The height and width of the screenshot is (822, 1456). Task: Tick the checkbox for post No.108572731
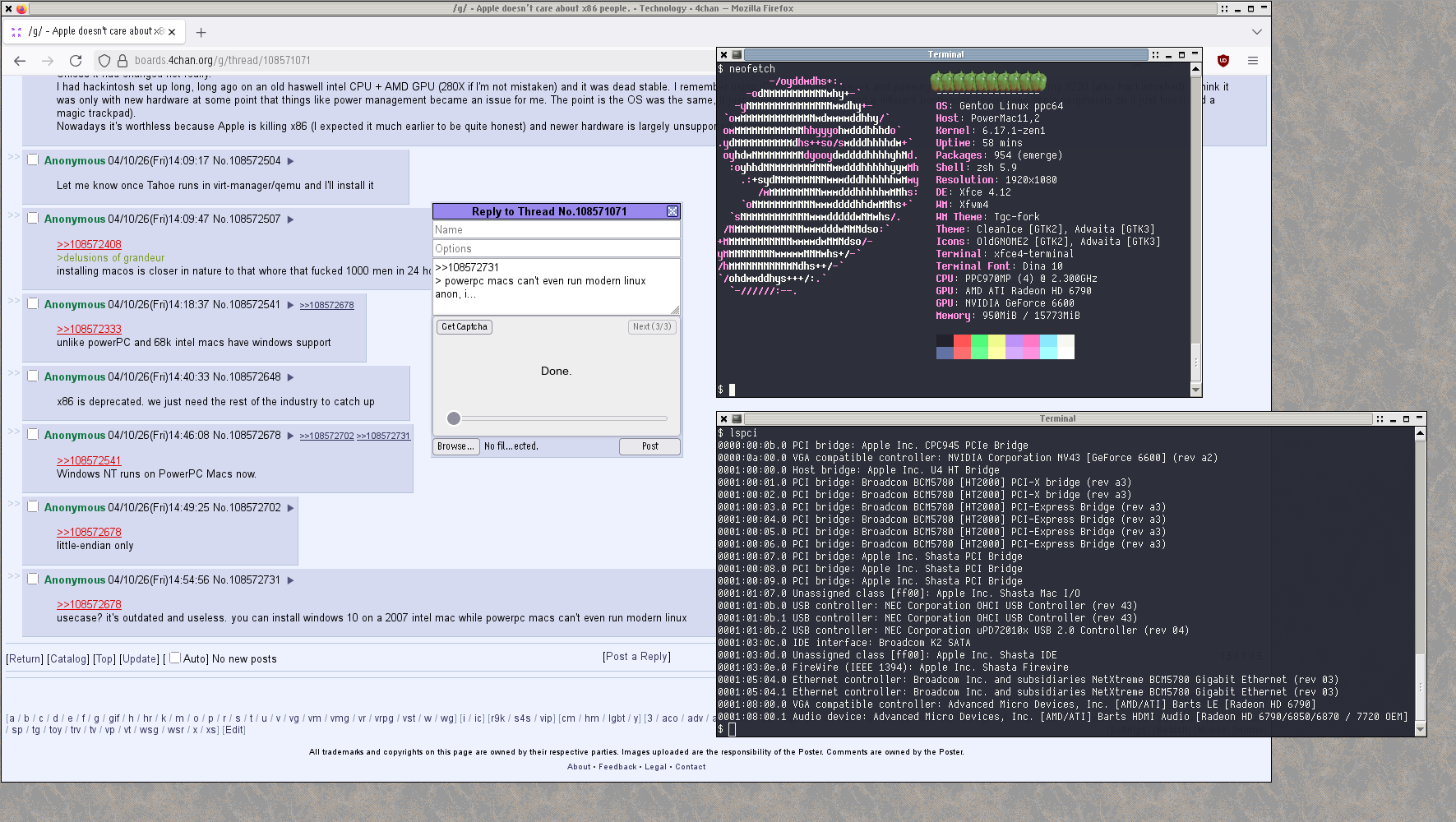(33, 579)
